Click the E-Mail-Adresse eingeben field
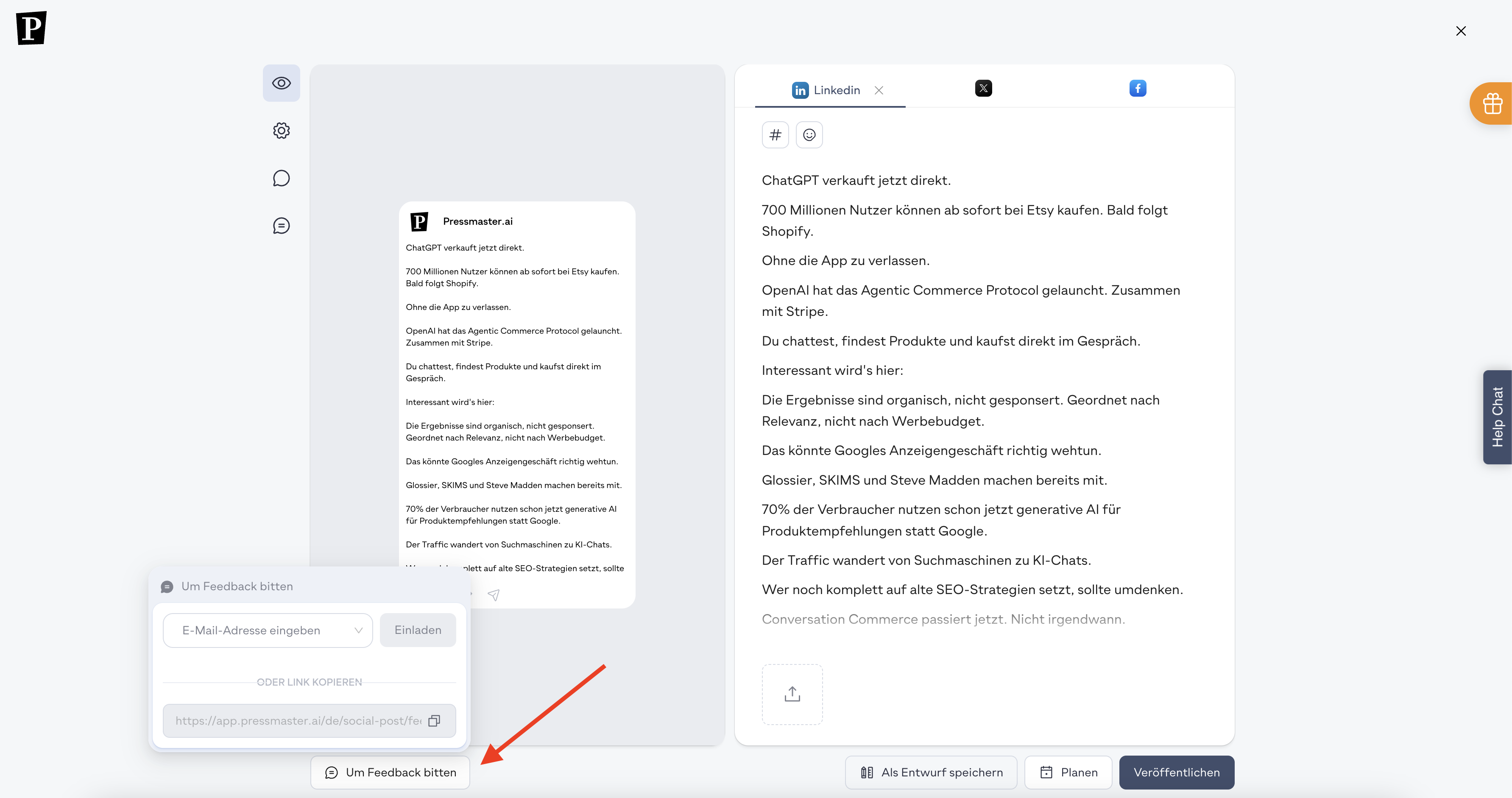1512x798 pixels. pos(268,630)
